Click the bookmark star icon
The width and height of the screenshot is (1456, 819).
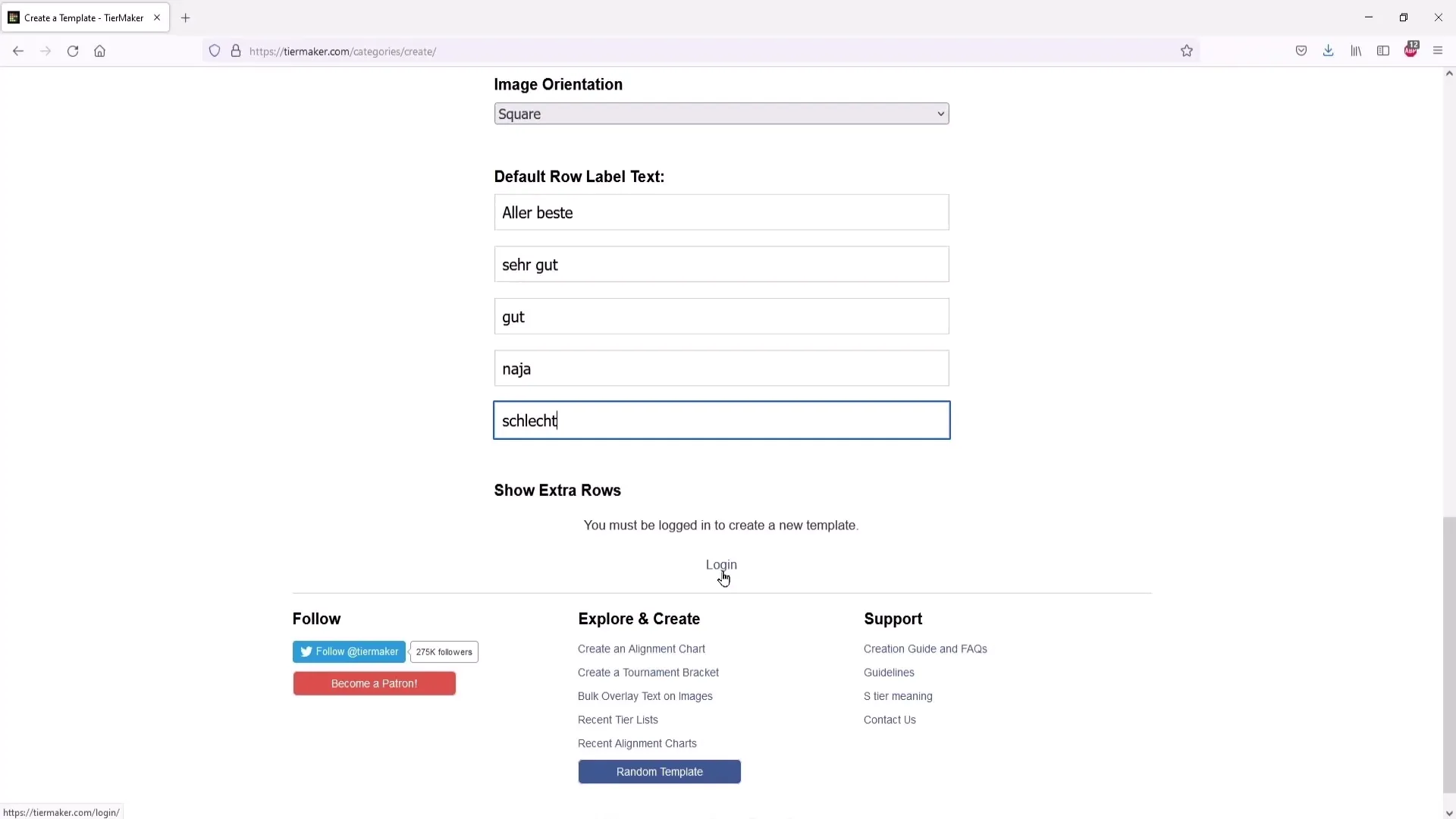tap(1188, 51)
